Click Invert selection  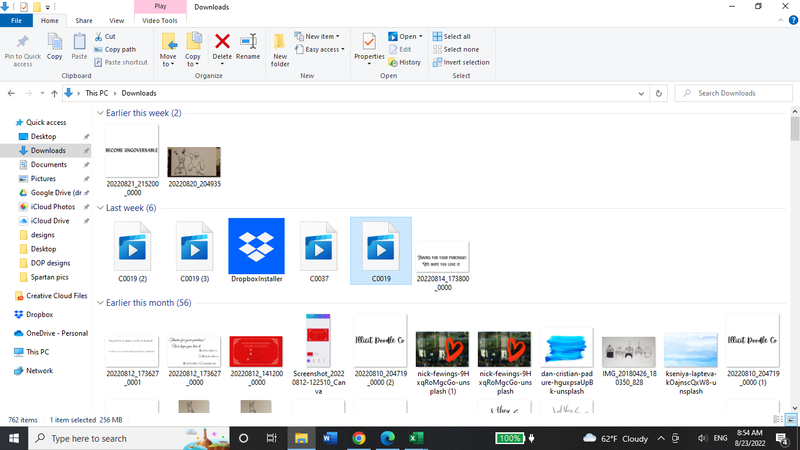tap(461, 62)
